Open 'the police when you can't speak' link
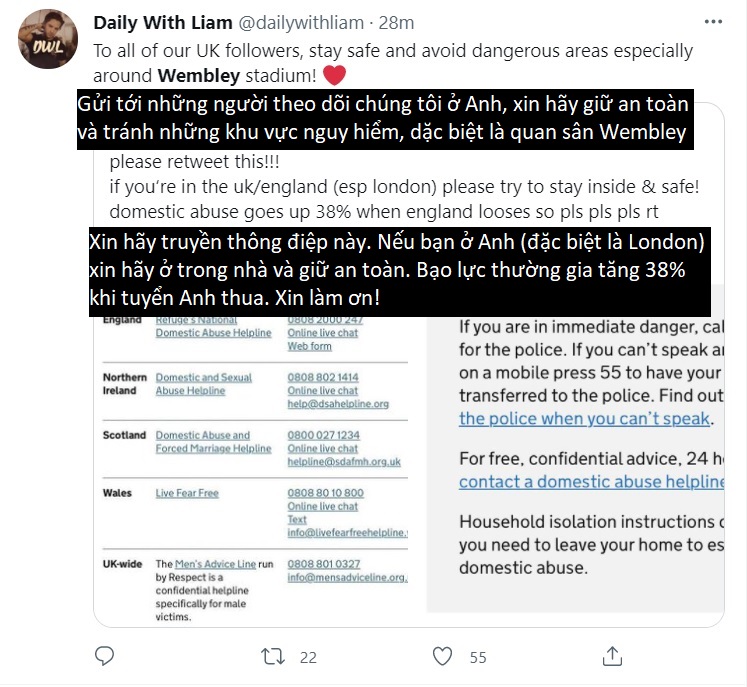 585,418
